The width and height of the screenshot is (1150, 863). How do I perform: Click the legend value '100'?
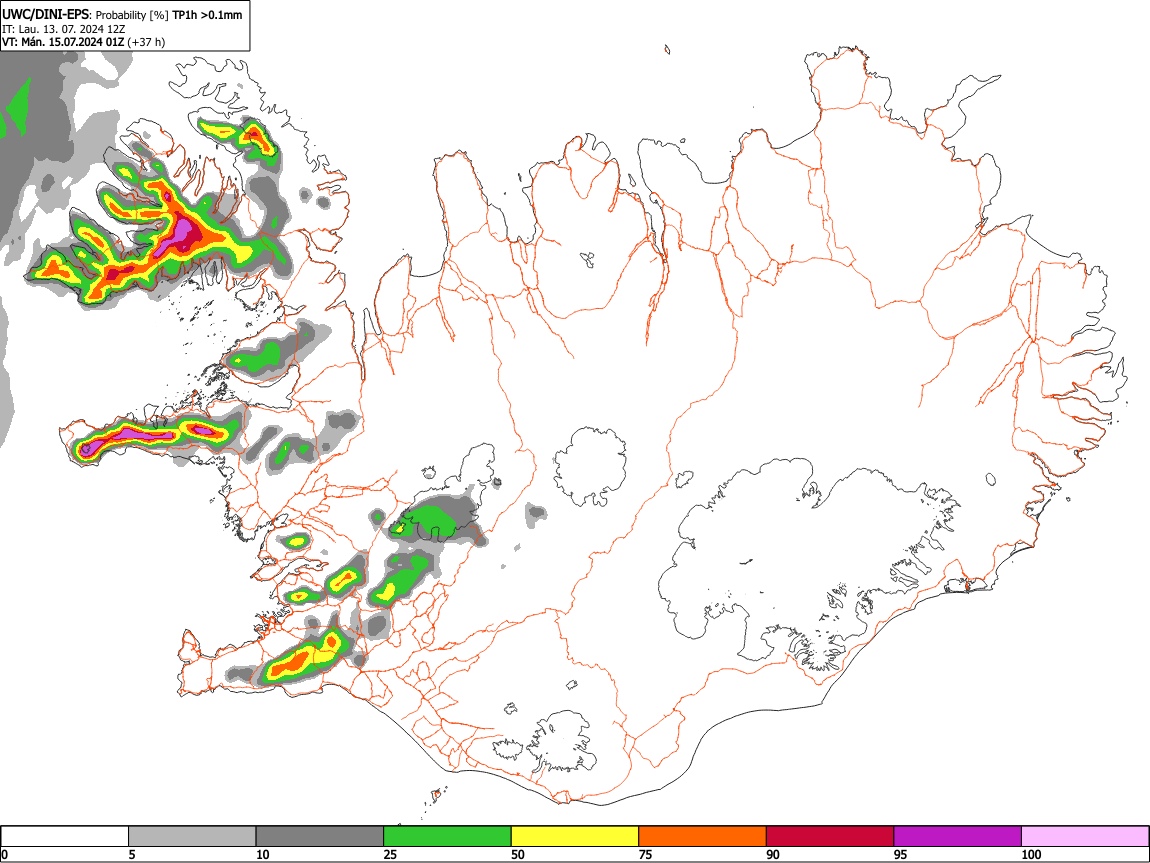point(1031,854)
